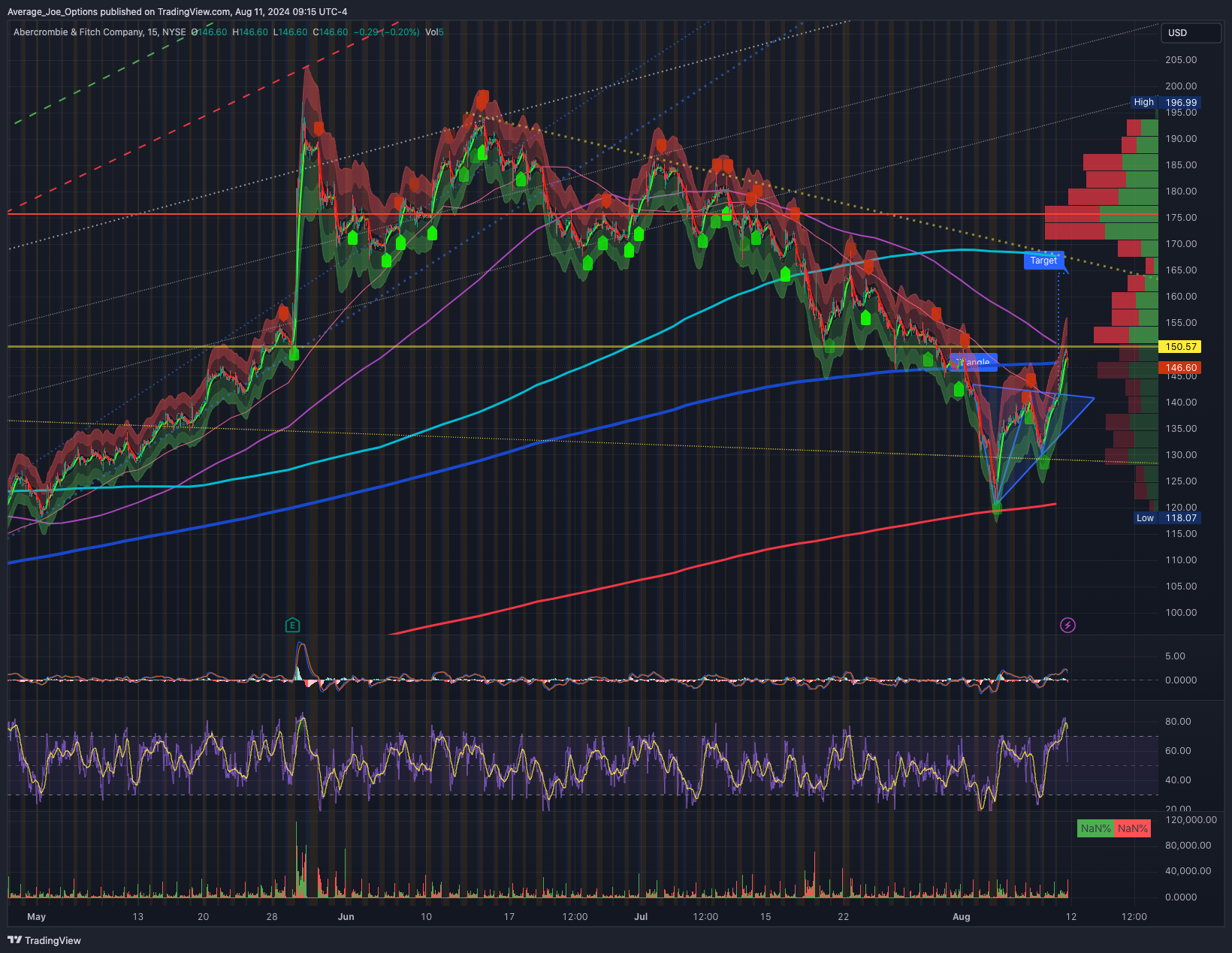Click the close value C146.60 in legend
This screenshot has width=1232, height=953.
click(x=331, y=32)
